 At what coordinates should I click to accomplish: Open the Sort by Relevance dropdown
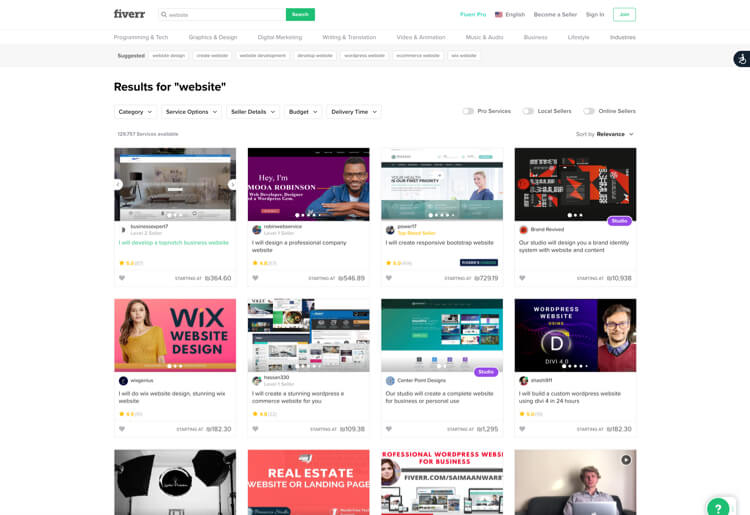coord(605,134)
